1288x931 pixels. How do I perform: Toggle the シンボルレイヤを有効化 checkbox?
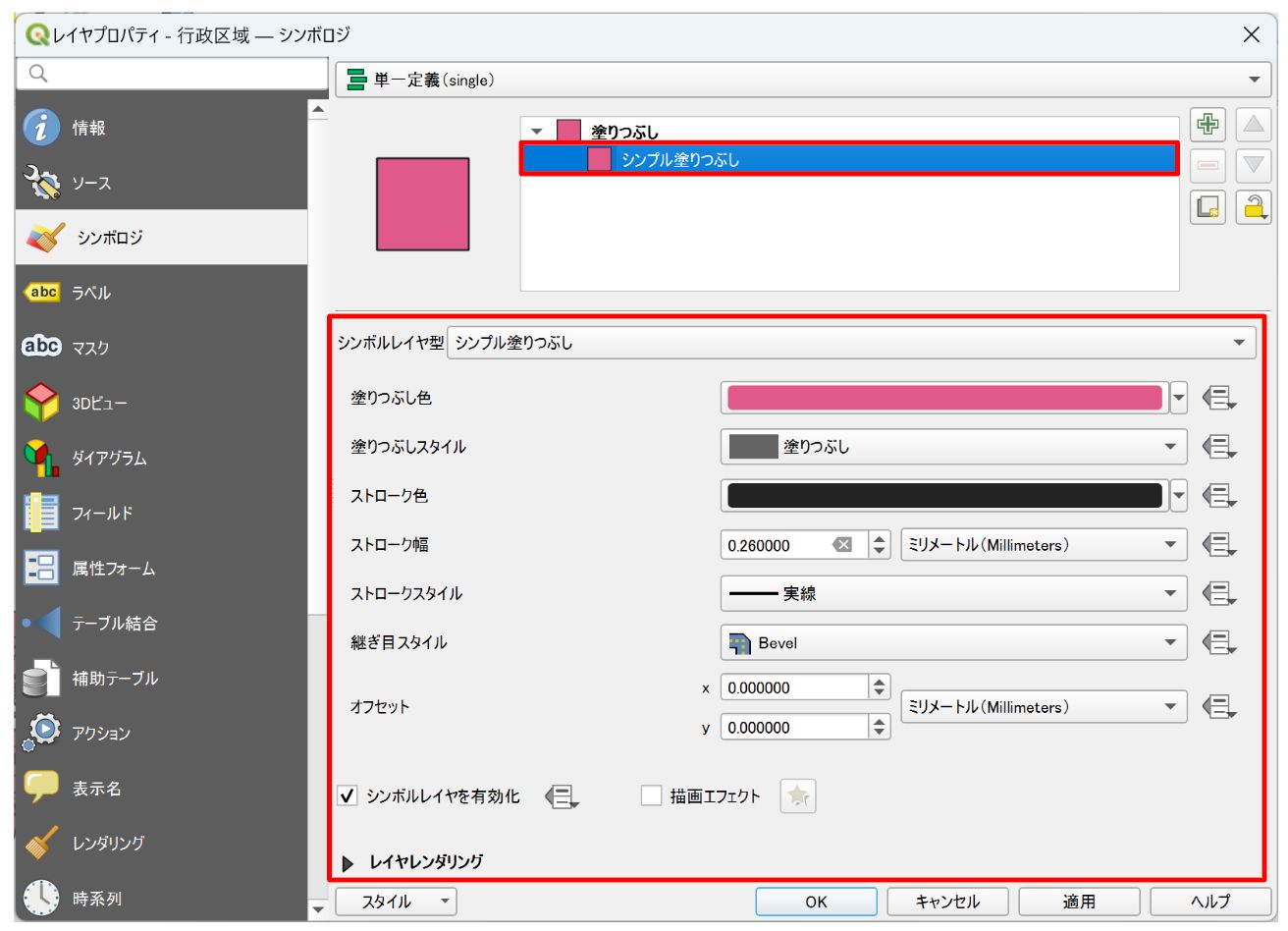(348, 796)
